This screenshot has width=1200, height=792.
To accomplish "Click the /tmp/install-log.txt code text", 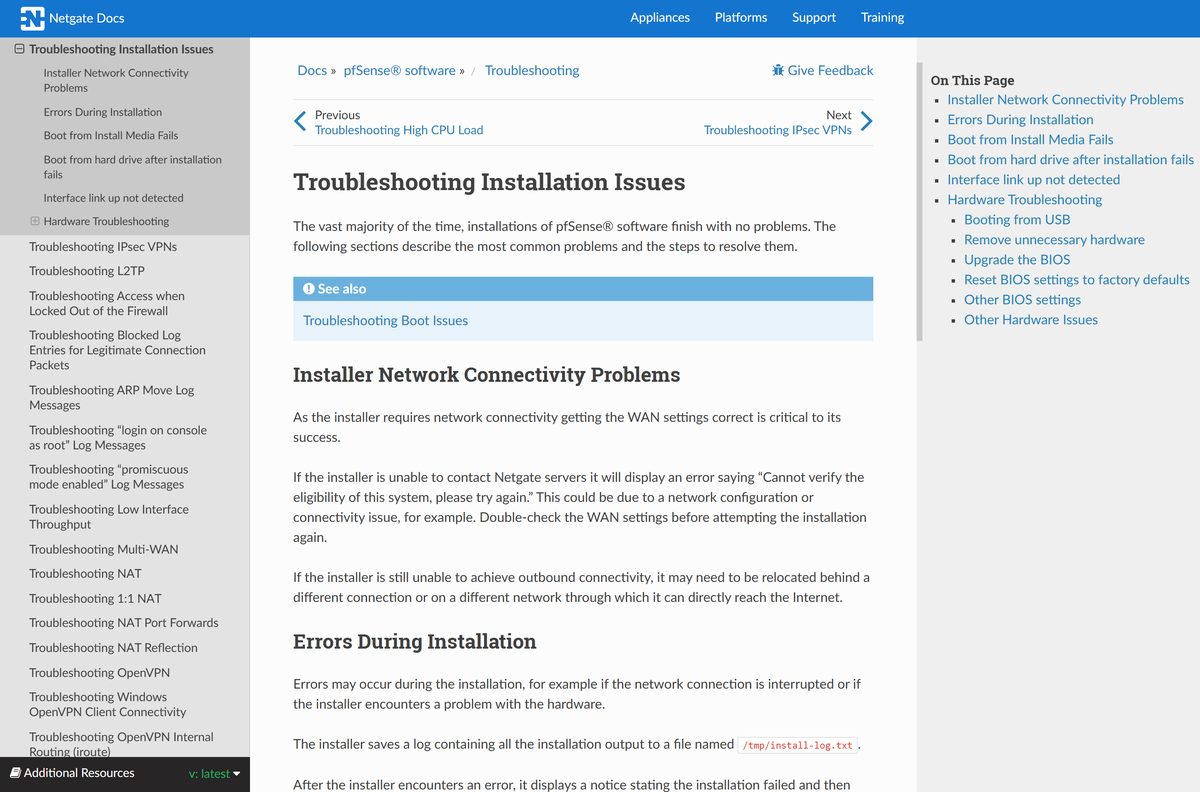I will pyautogui.click(x=798, y=745).
